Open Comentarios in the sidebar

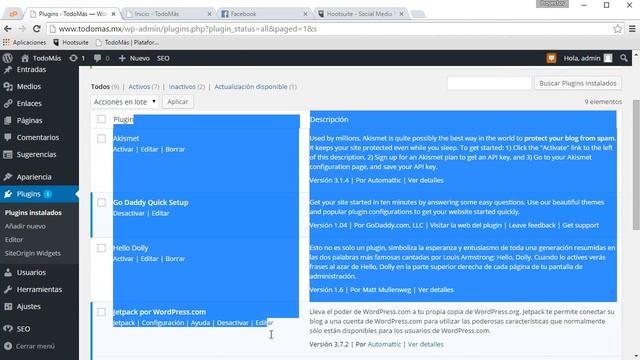[x=39, y=138]
